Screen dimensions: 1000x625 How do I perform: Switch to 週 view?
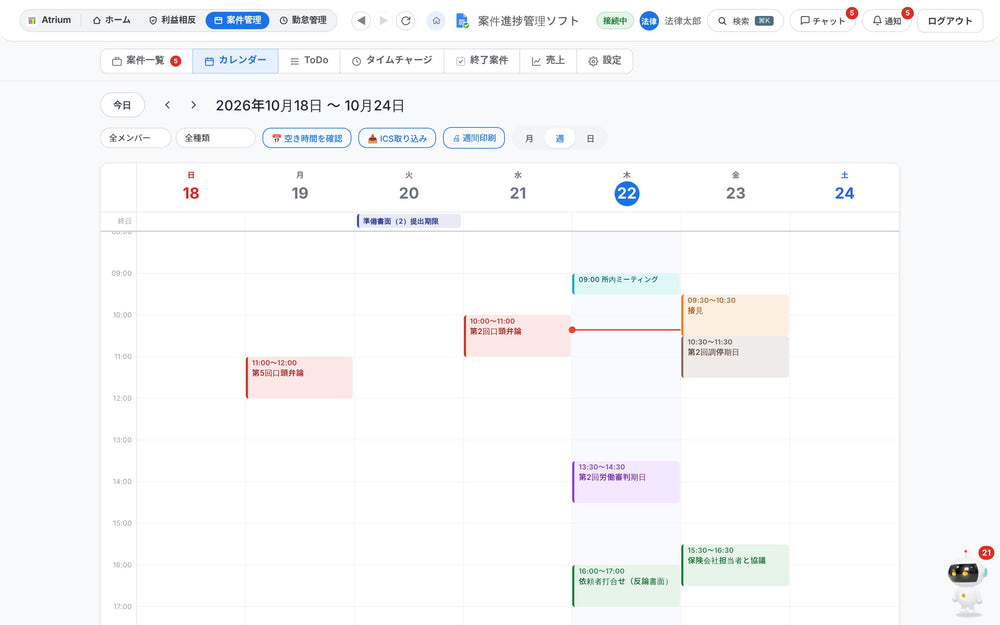pyautogui.click(x=559, y=138)
